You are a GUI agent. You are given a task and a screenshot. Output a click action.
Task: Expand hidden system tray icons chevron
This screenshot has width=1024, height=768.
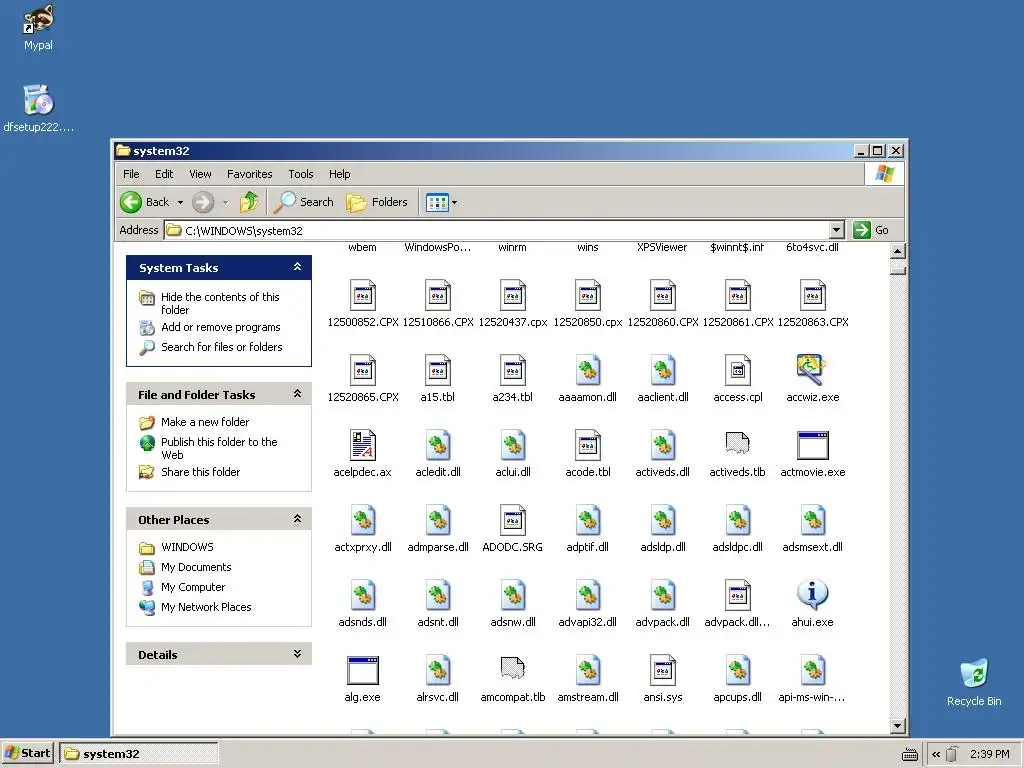pyautogui.click(x=936, y=754)
